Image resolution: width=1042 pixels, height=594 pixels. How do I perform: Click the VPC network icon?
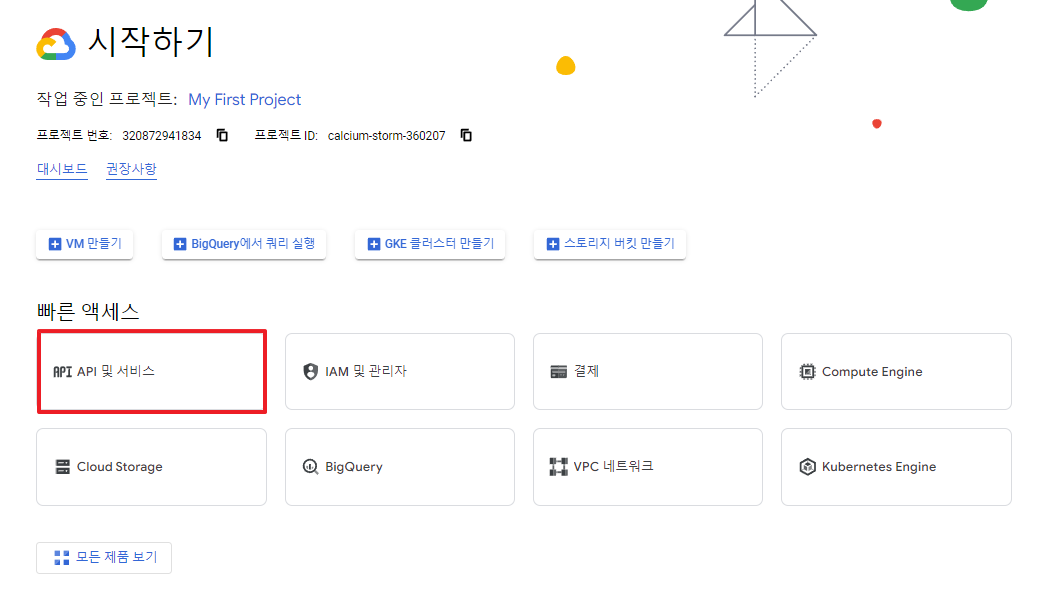point(559,467)
